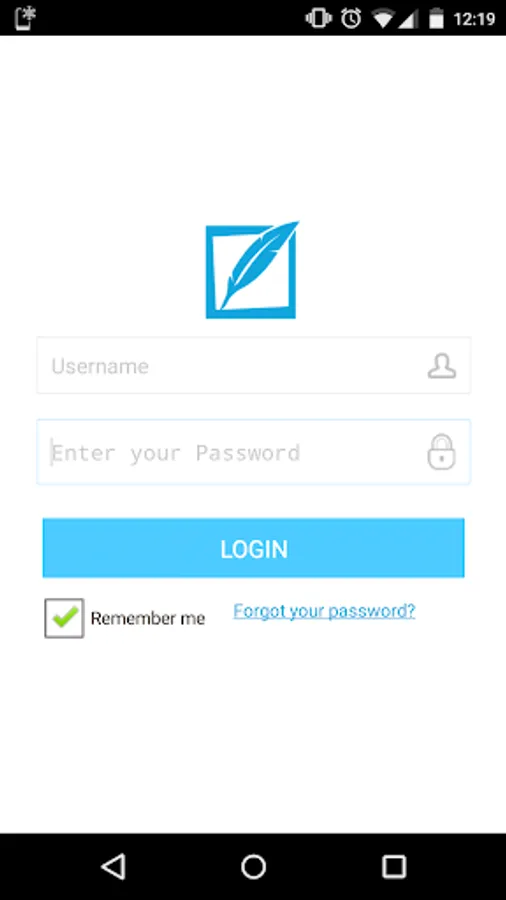Tap the Android home circle button
Viewport: 506px width, 900px height.
point(253,866)
